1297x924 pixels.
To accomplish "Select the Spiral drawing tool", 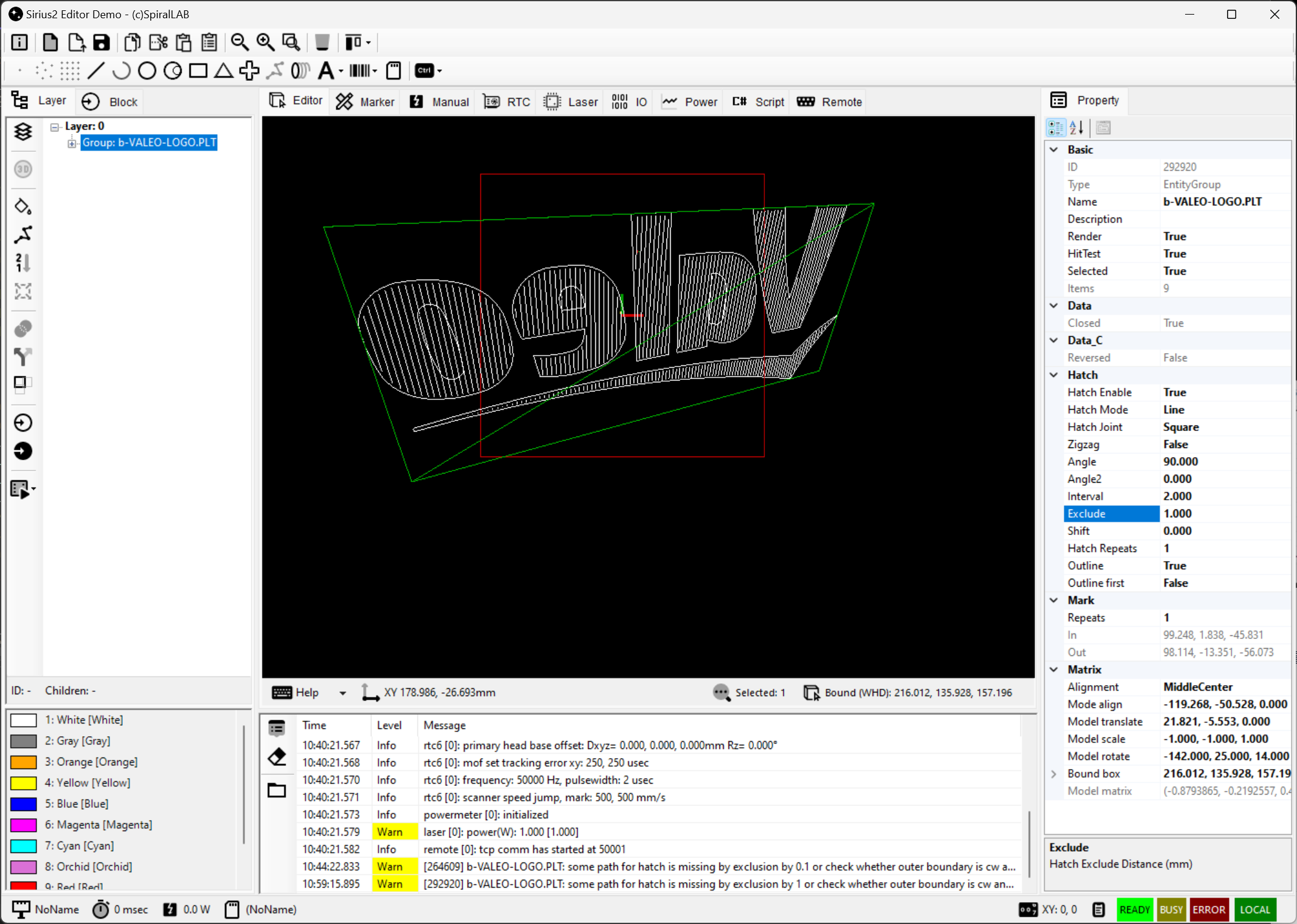I will coord(300,71).
